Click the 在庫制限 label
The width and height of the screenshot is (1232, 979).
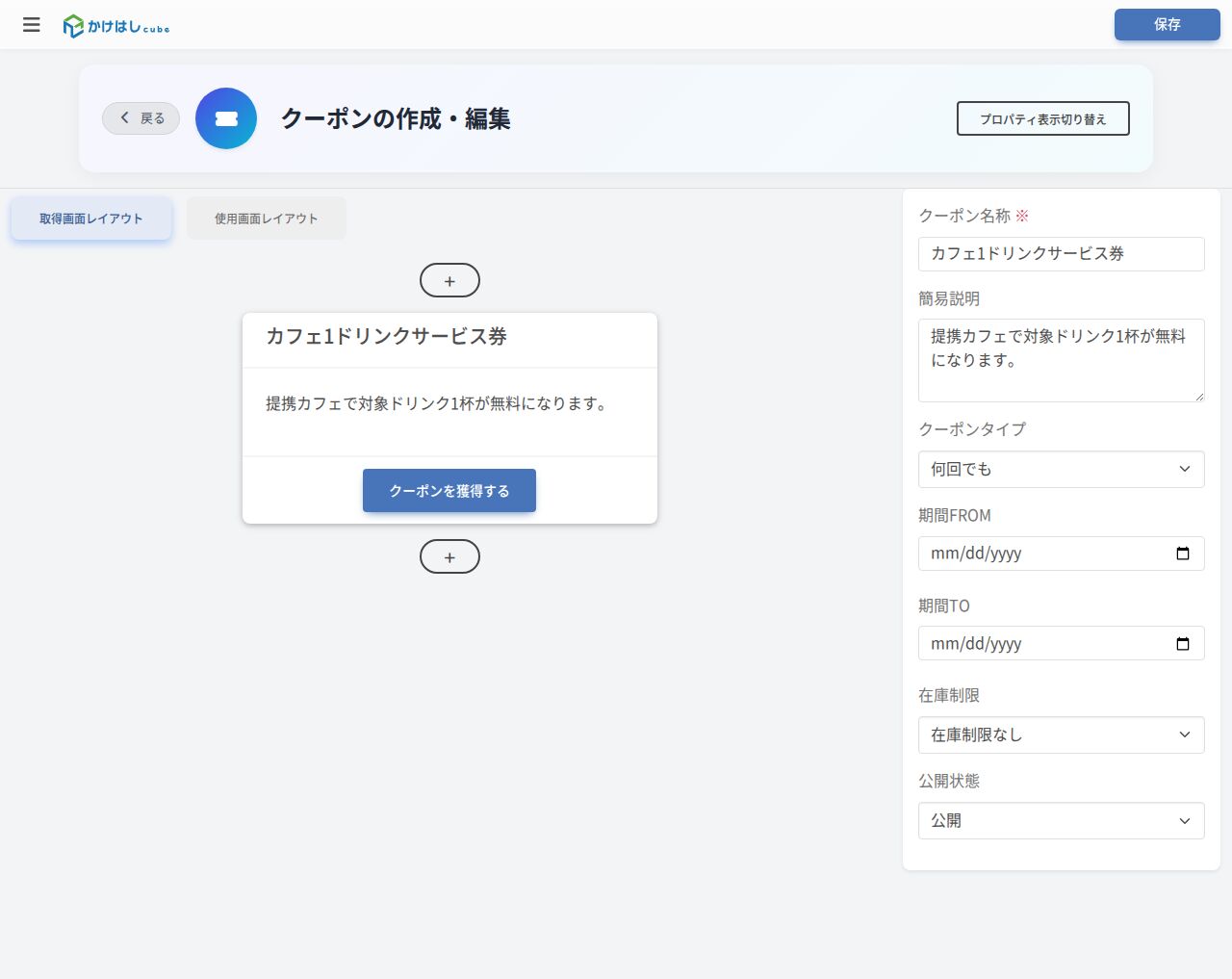949,695
